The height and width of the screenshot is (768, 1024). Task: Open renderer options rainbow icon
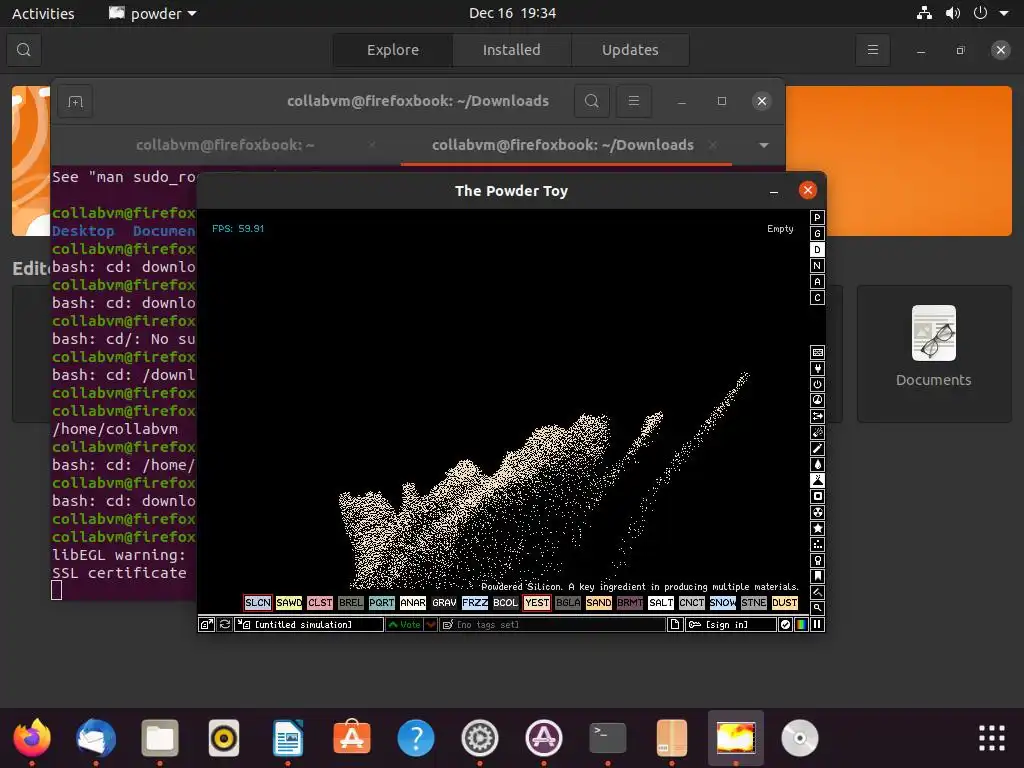pyautogui.click(x=801, y=624)
